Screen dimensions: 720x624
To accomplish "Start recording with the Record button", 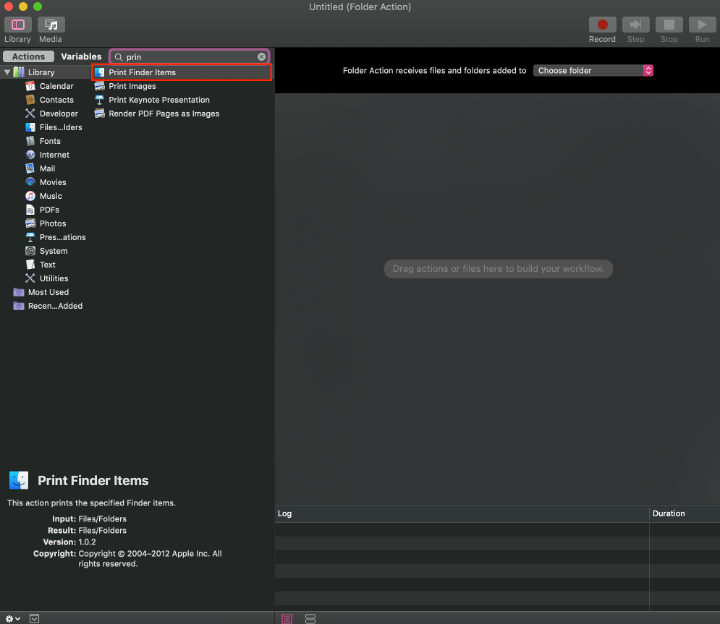I will (x=602, y=25).
